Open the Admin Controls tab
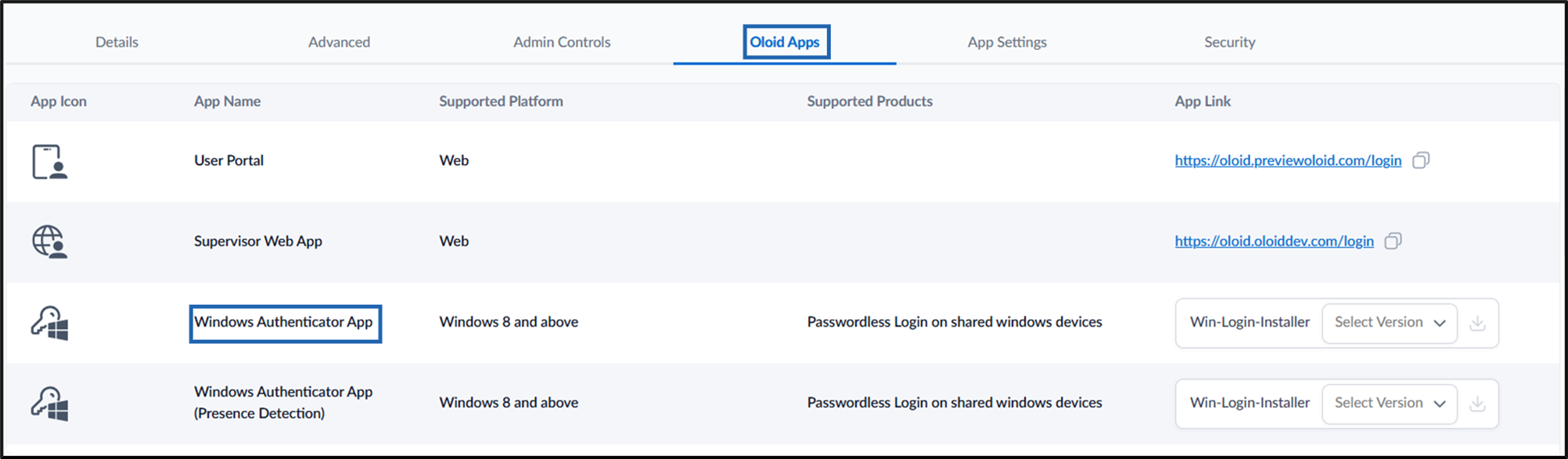This screenshot has width=1568, height=459. pyautogui.click(x=562, y=42)
